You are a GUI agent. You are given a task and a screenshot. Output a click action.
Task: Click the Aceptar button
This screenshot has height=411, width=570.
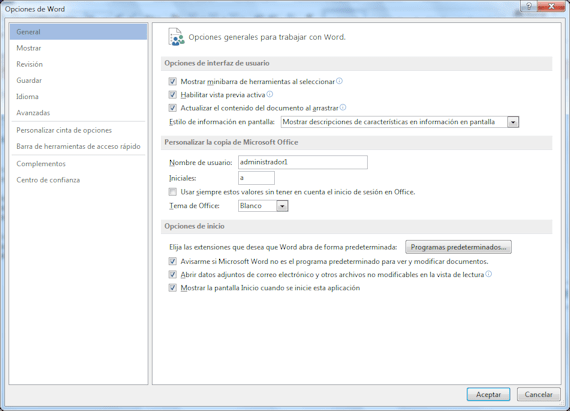(488, 394)
